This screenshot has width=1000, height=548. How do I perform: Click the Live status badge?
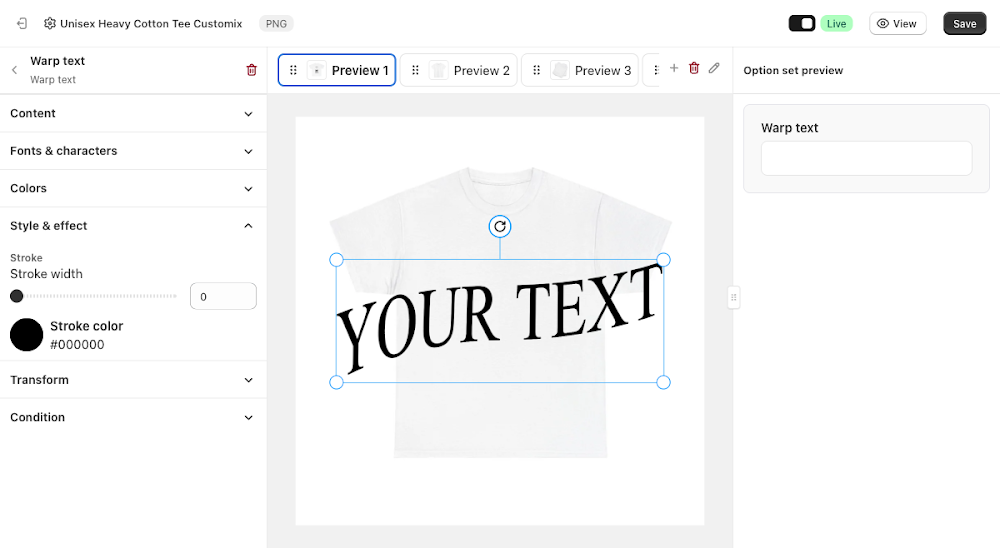[x=836, y=24]
